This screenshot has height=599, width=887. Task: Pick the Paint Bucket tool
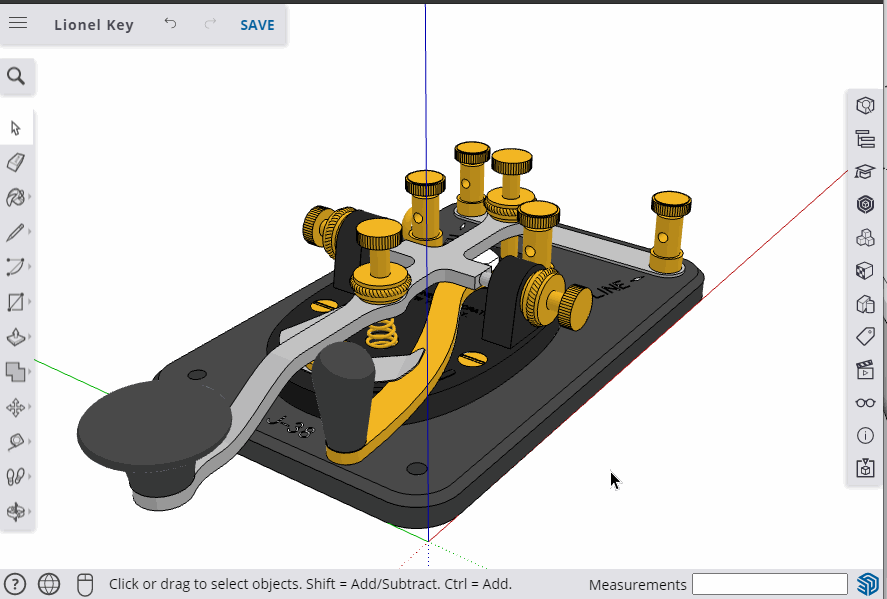[15, 197]
